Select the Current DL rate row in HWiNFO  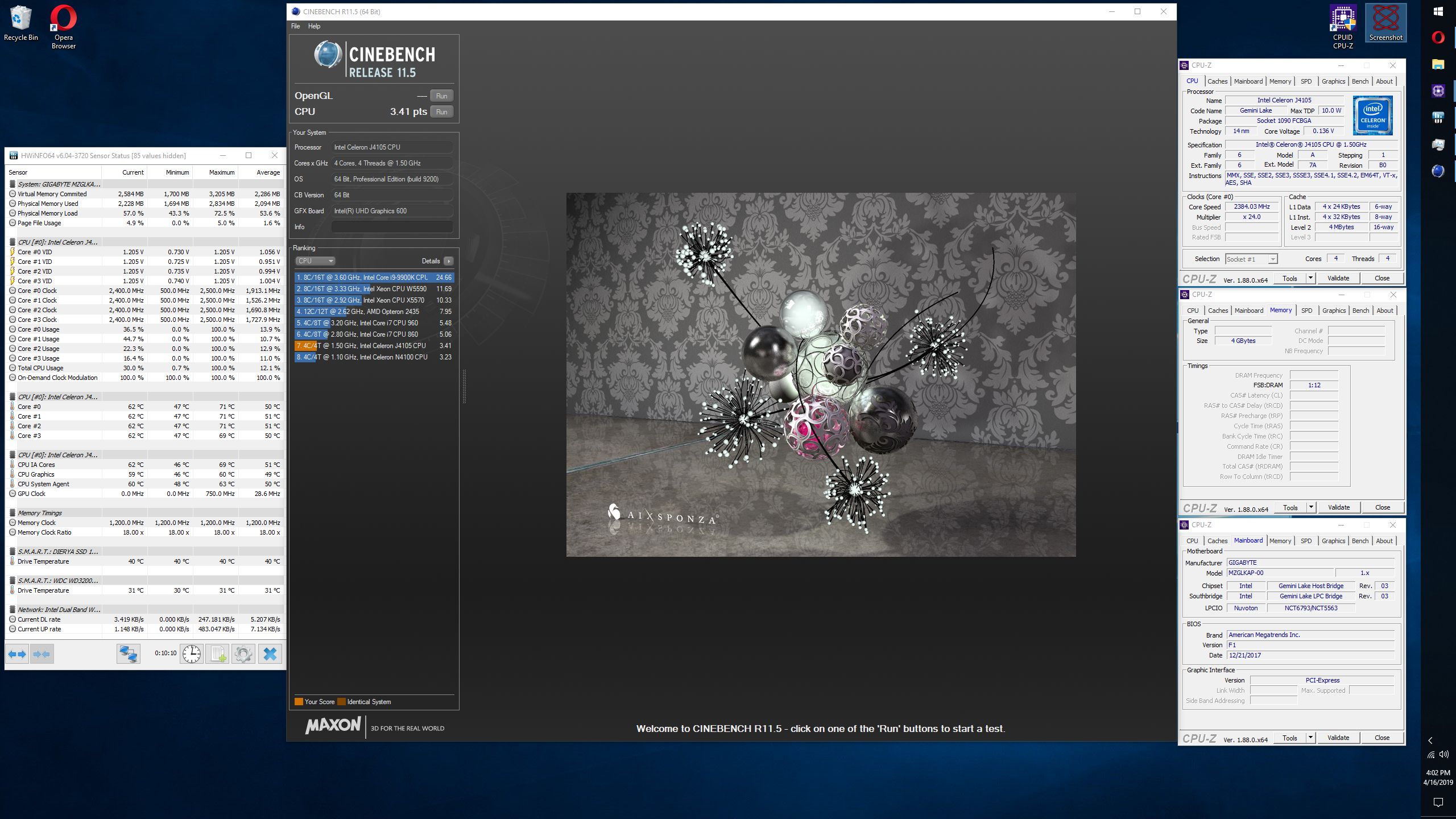pos(145,619)
